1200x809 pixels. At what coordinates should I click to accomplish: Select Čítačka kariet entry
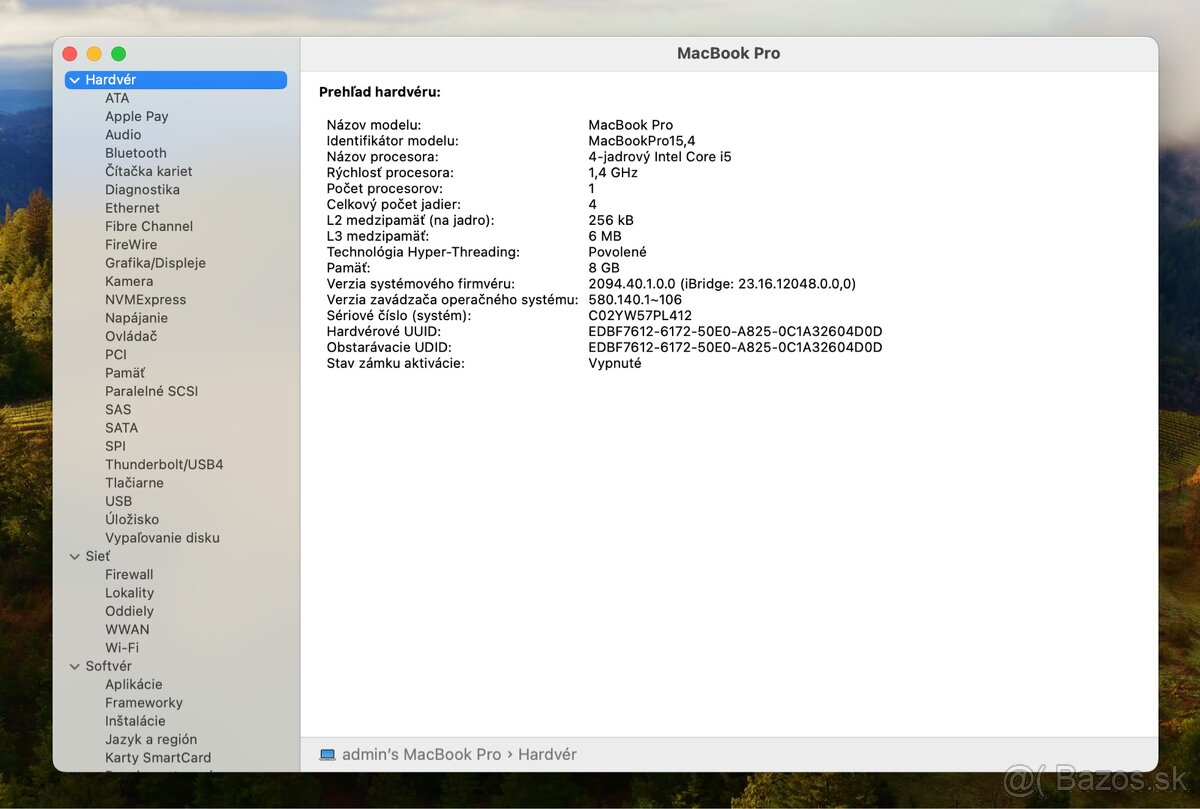149,171
